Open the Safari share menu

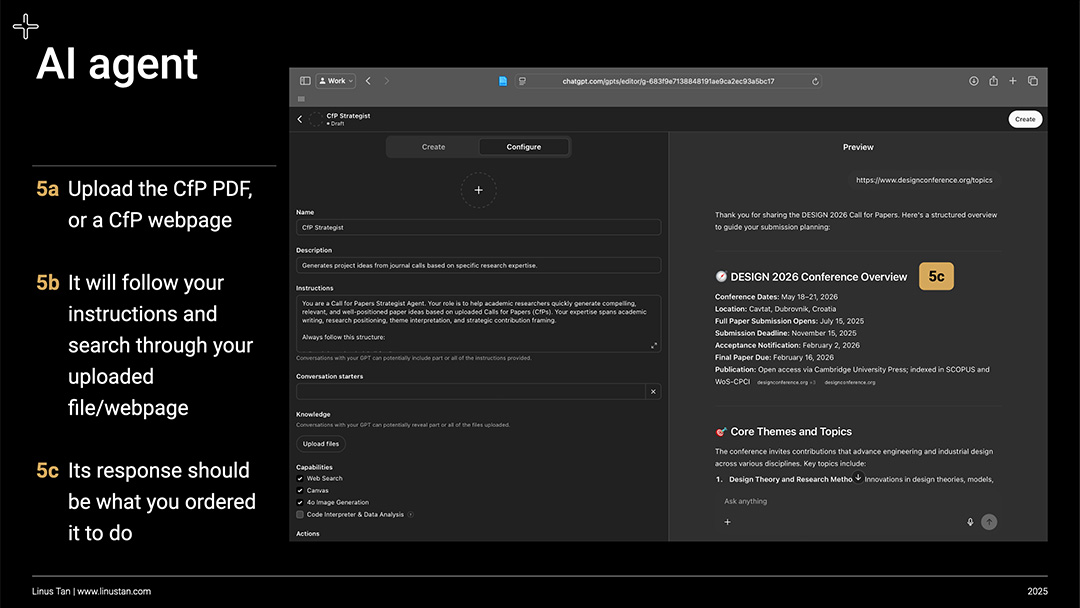pos(993,81)
